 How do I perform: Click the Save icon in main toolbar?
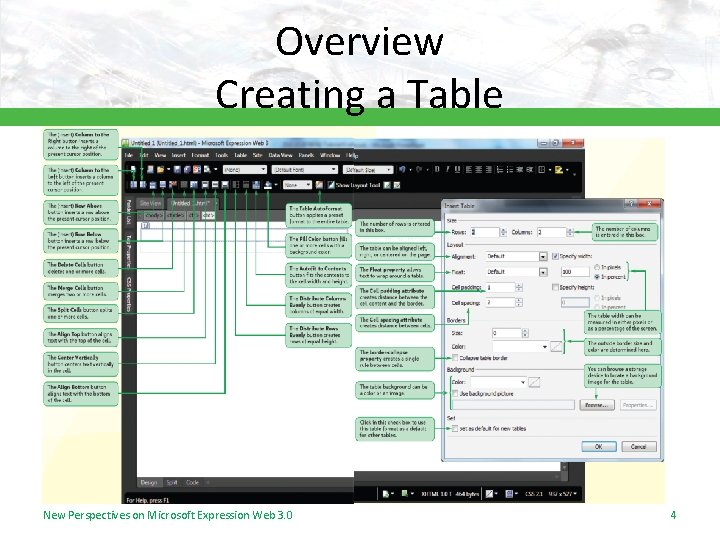coord(177,169)
